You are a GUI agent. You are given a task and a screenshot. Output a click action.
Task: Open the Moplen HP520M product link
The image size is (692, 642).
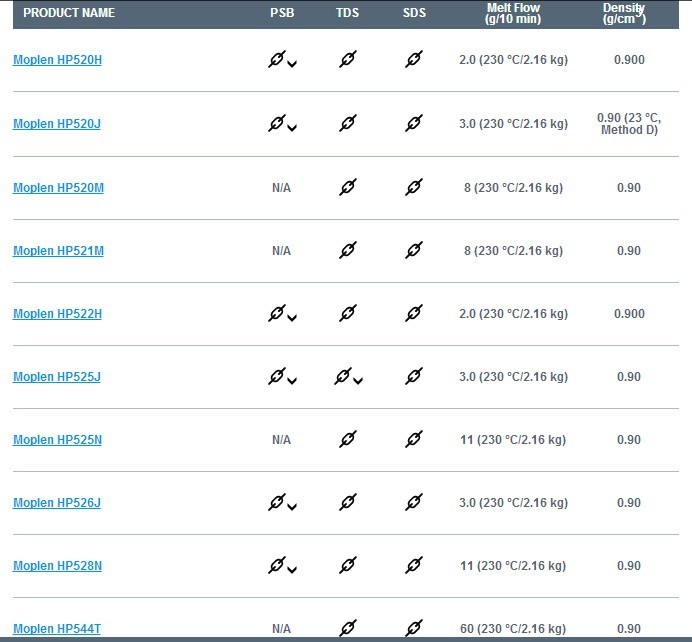point(58,188)
